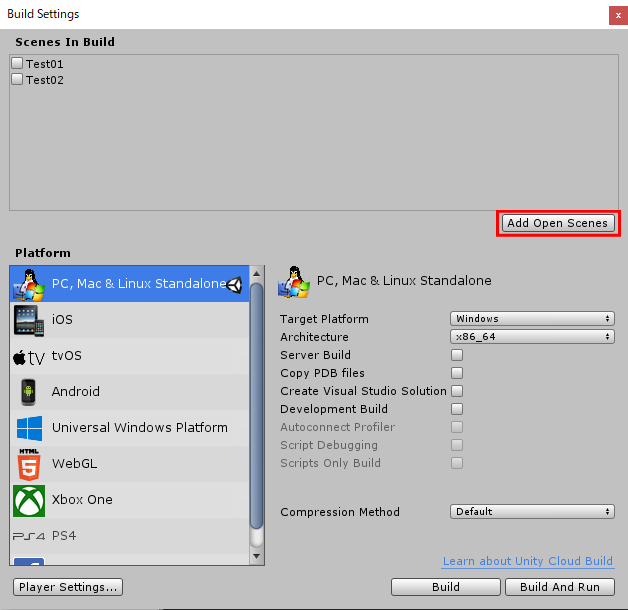Click the Target Platform label
Image resolution: width=628 pixels, height=610 pixels.
[324, 319]
